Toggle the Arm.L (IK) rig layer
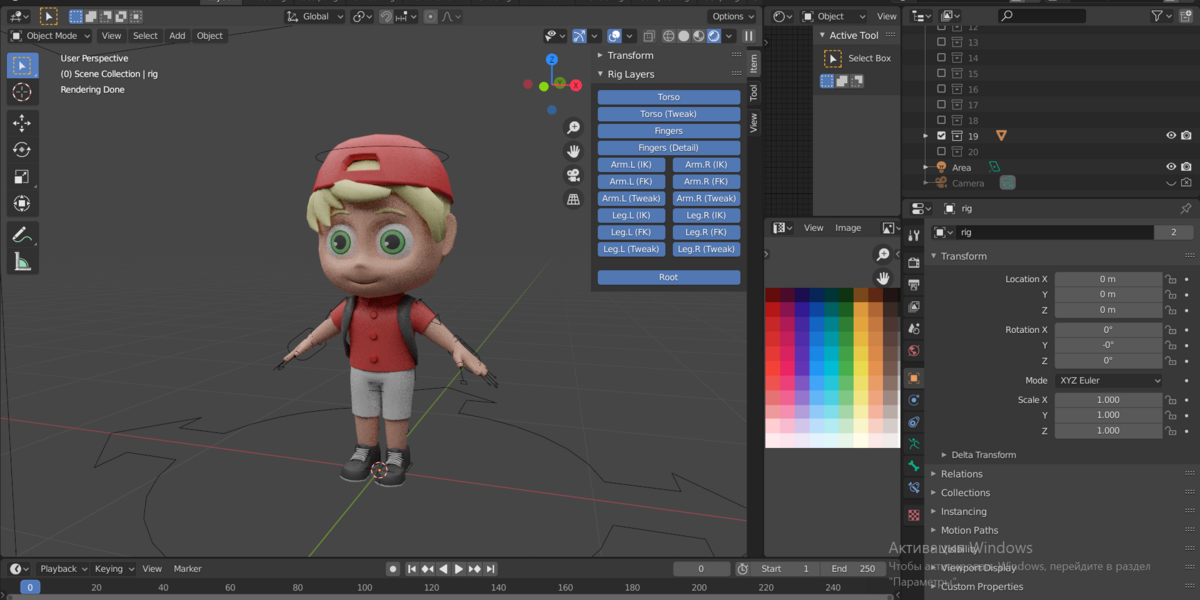1200x600 pixels. click(x=631, y=165)
